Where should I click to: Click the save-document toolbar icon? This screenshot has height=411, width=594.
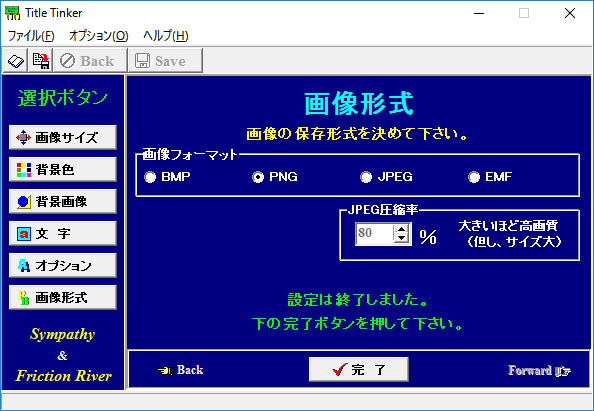coord(41,61)
